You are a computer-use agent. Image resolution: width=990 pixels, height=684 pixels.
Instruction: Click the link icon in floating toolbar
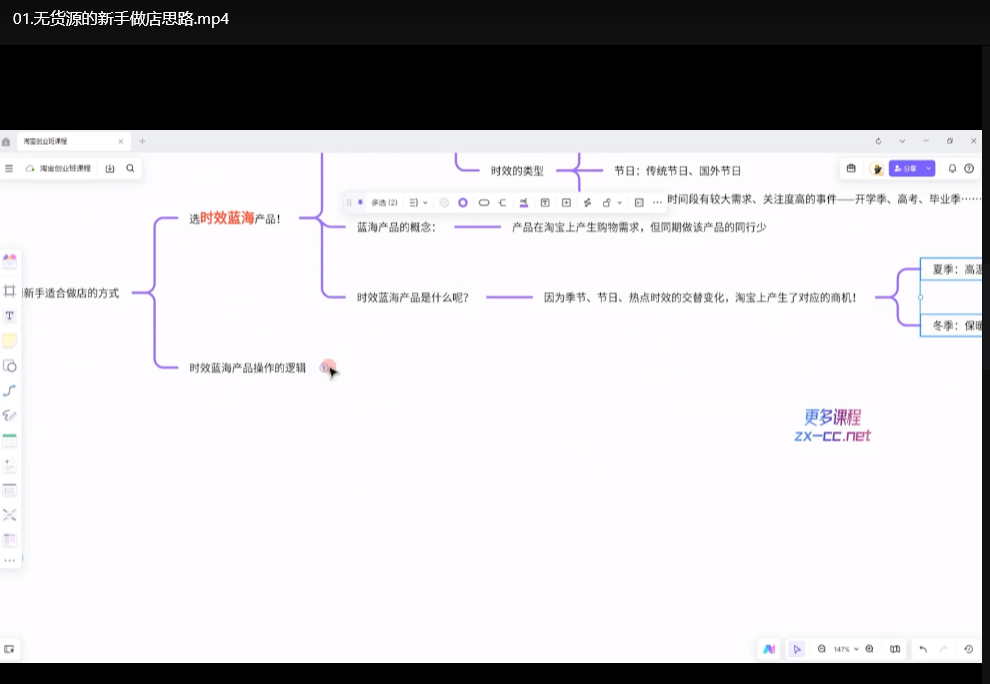click(587, 203)
